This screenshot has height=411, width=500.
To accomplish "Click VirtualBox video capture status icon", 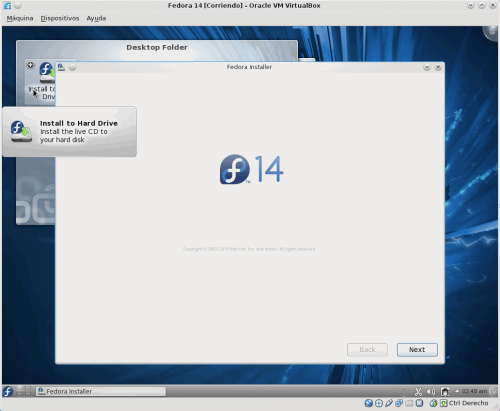I will click(x=419, y=403).
